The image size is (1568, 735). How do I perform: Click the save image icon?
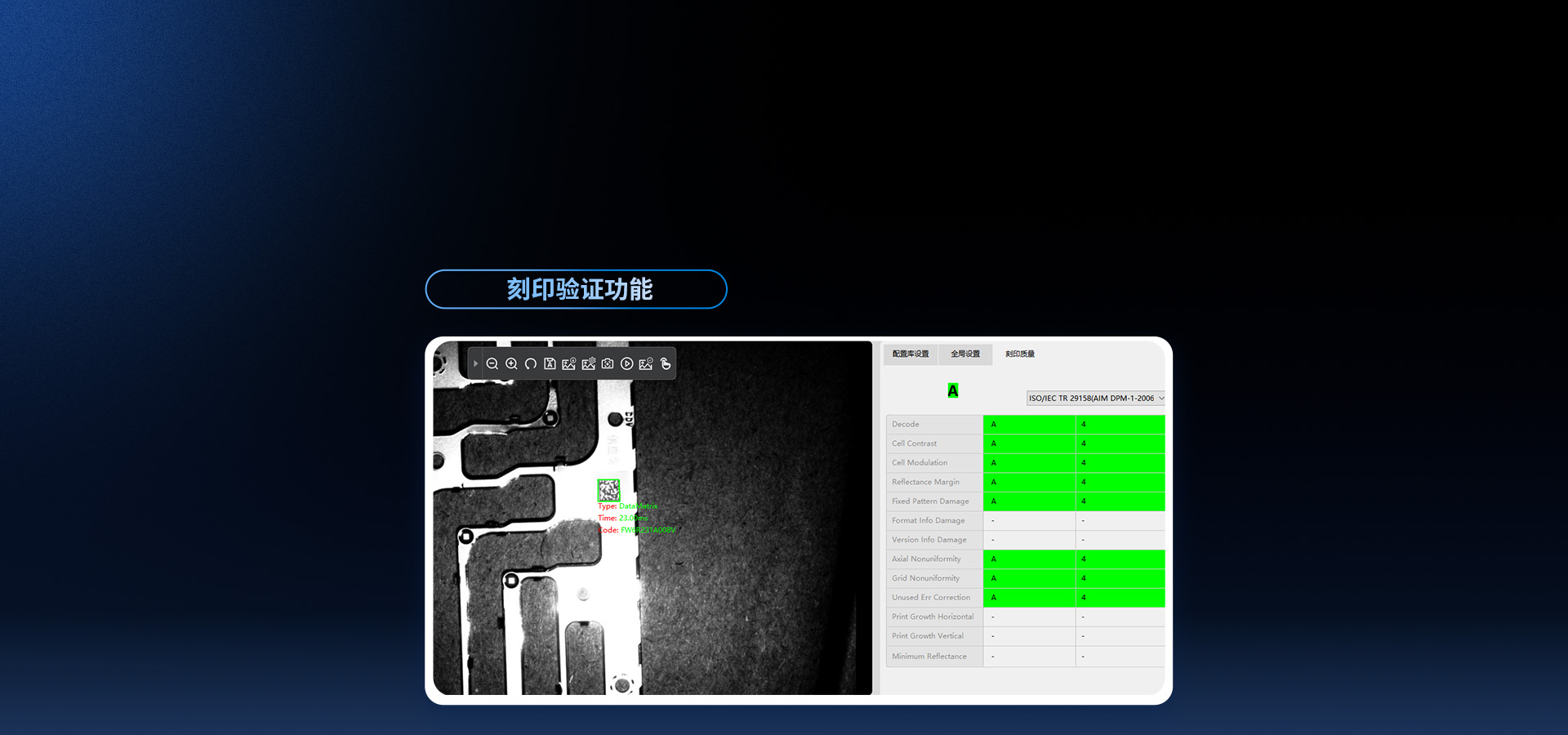pyautogui.click(x=550, y=363)
